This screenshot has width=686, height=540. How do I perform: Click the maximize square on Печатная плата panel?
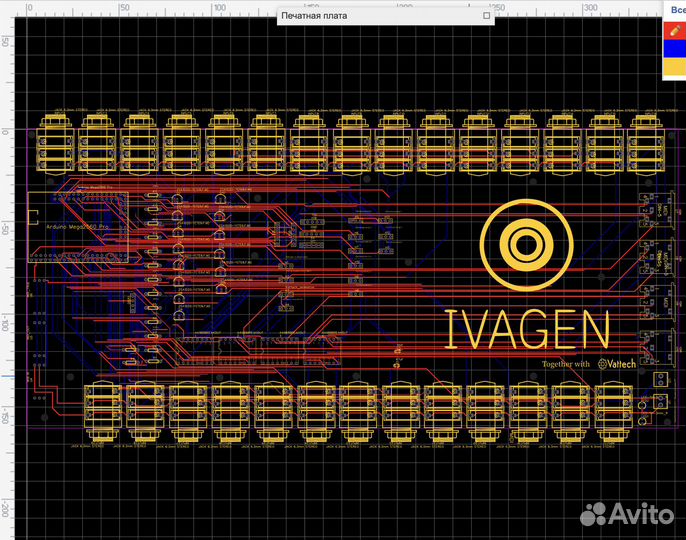click(x=487, y=15)
